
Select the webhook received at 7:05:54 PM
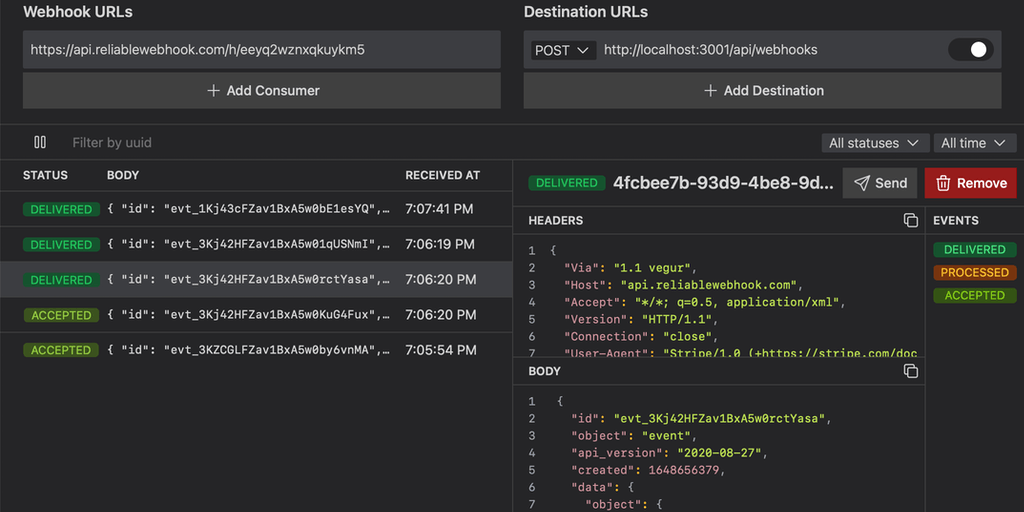coord(256,350)
